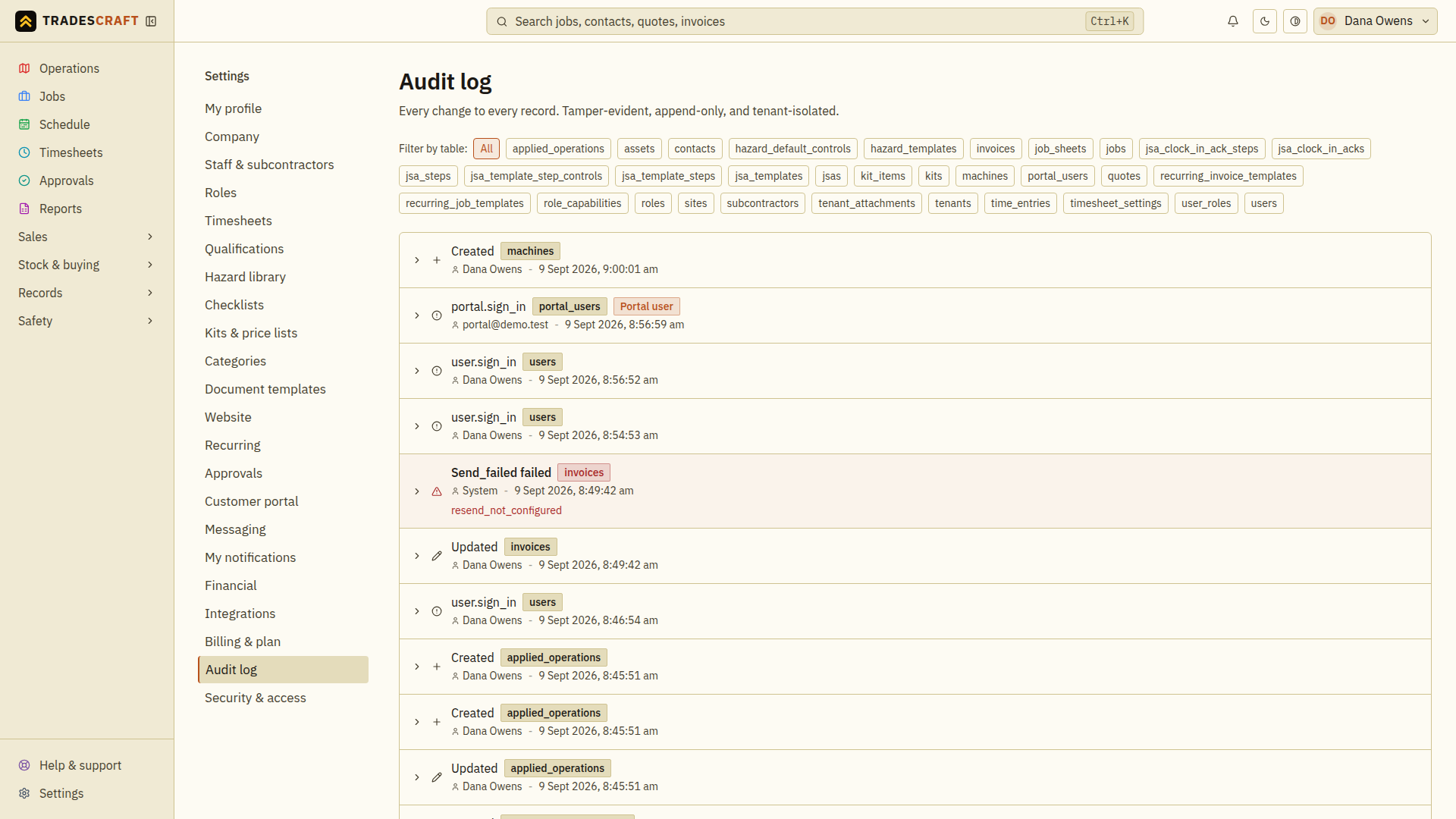Viewport: 1456px width, 819px height.
Task: Filter by users table chip
Action: [1263, 203]
